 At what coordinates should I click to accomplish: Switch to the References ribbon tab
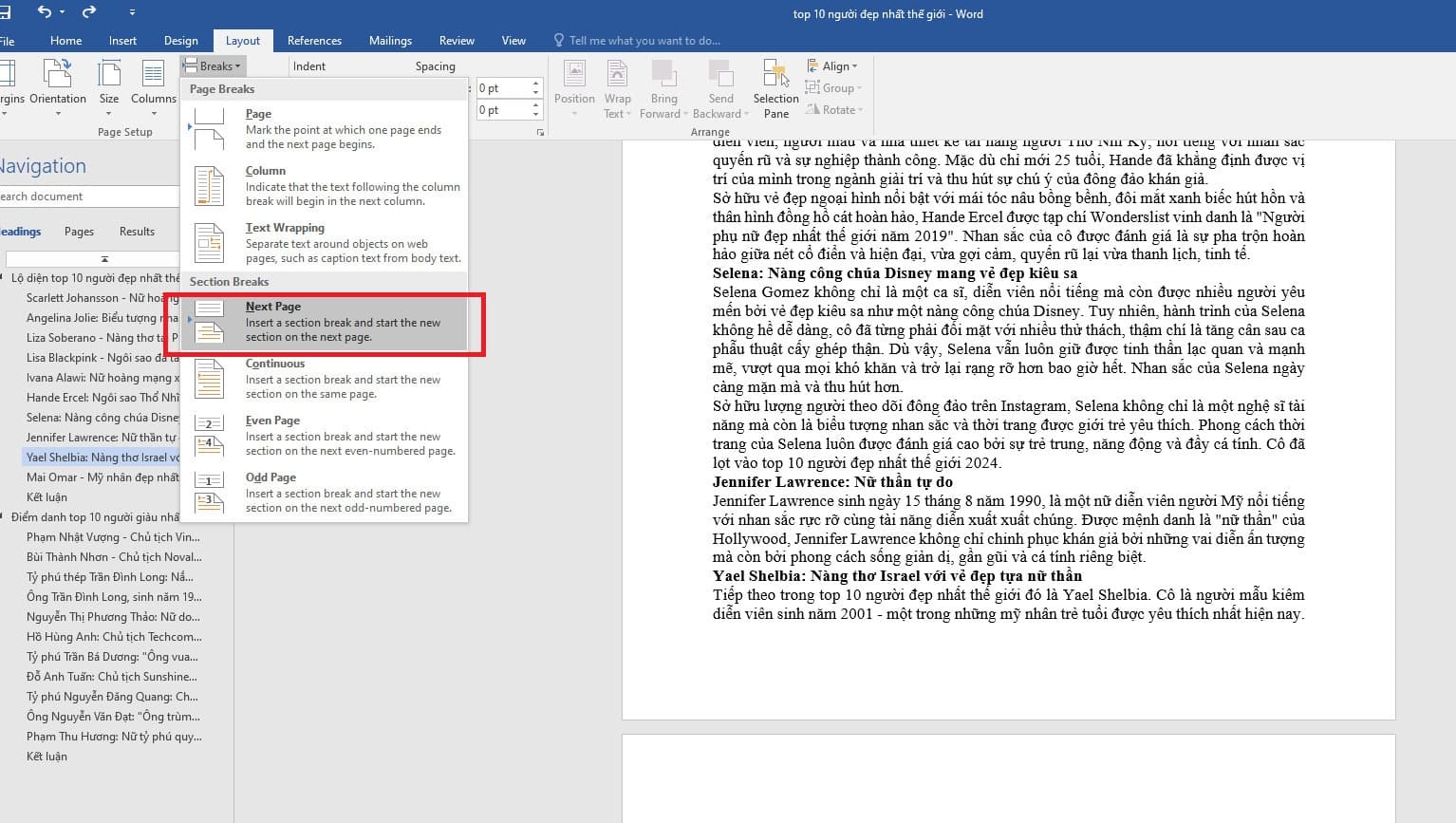point(314,41)
